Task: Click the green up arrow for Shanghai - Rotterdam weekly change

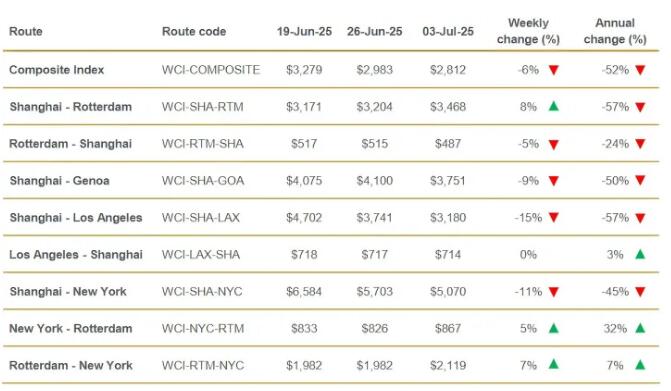Action: click(x=554, y=106)
